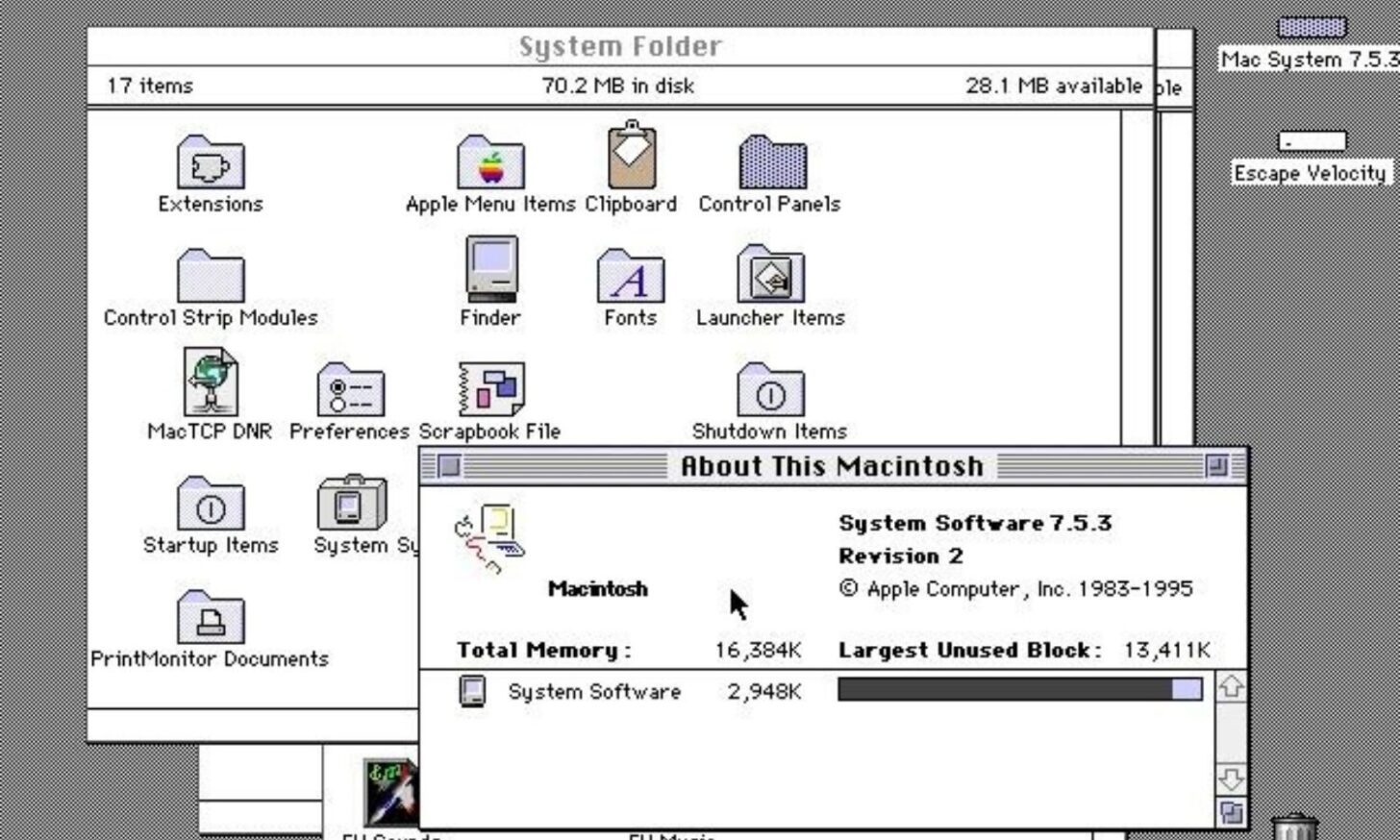Click the scroll down arrow in About window
Image resolution: width=1400 pixels, height=840 pixels.
[x=1231, y=778]
